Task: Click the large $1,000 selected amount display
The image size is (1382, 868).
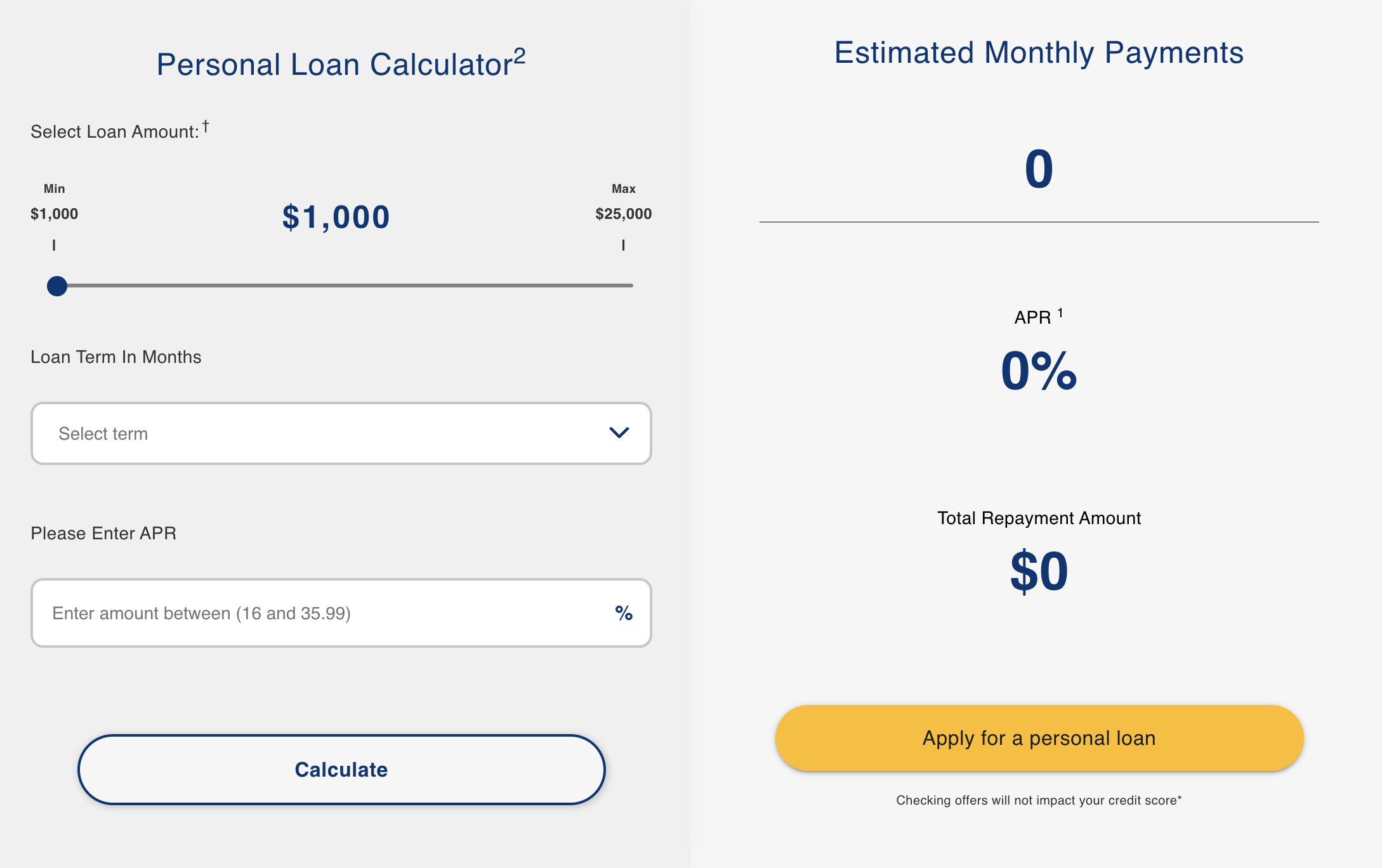Action: (336, 217)
